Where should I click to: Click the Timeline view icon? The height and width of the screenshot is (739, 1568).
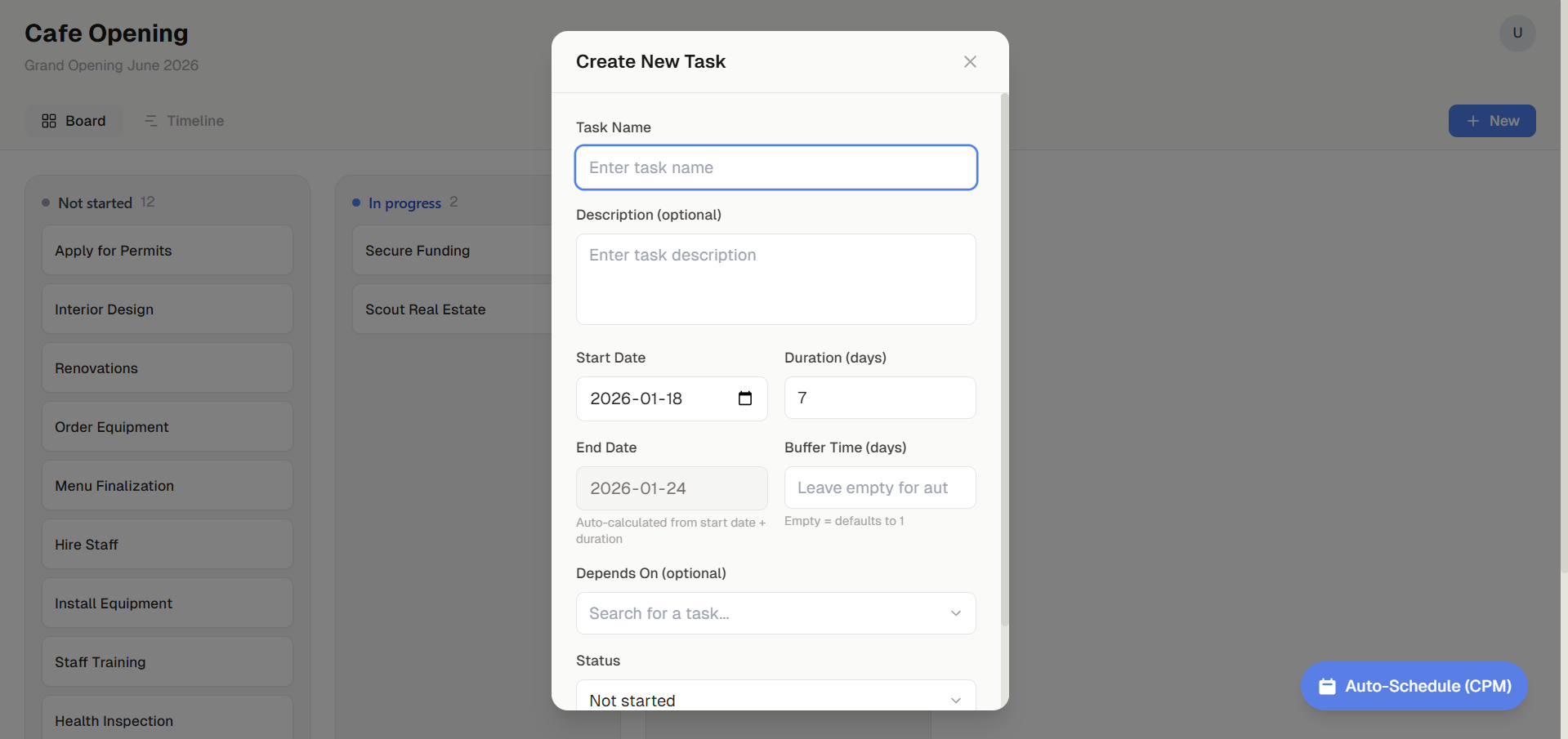click(151, 121)
